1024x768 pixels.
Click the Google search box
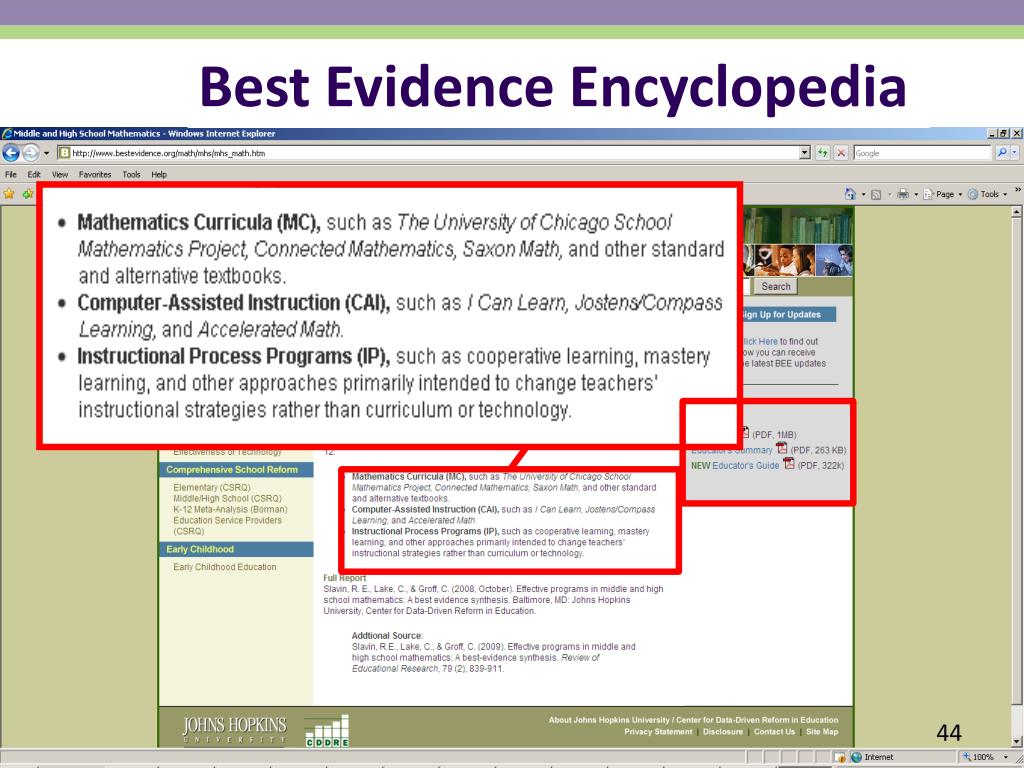pyautogui.click(x=922, y=153)
